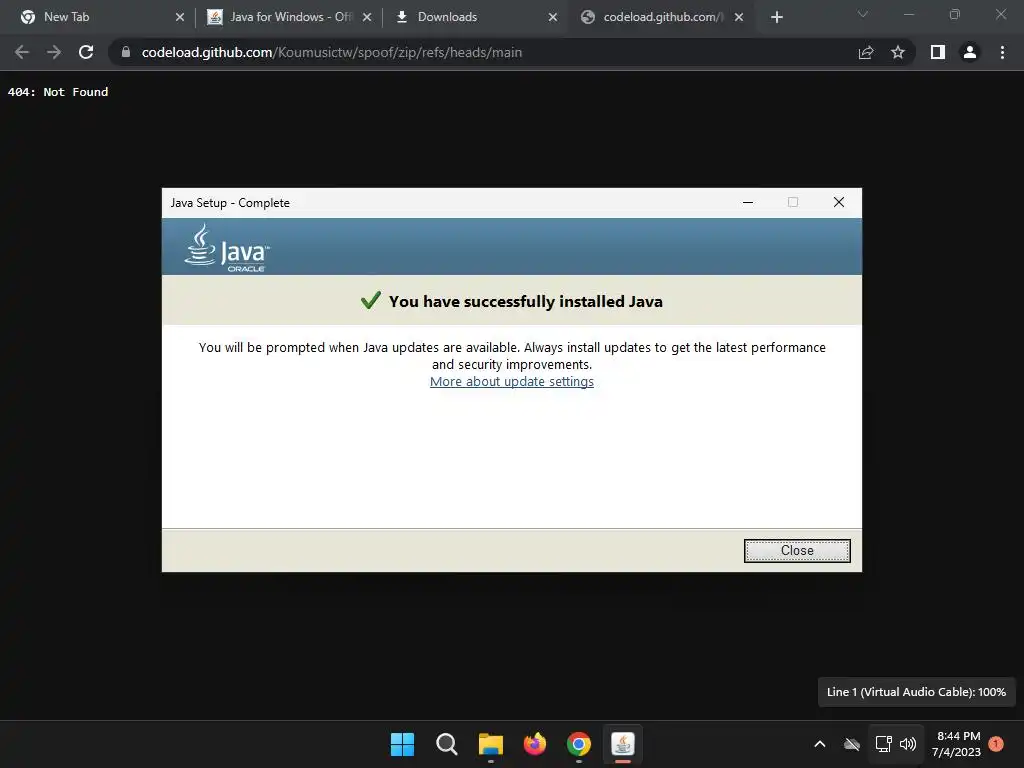This screenshot has height=768, width=1024.
Task: Minimize the Java Setup dialog
Action: (748, 202)
